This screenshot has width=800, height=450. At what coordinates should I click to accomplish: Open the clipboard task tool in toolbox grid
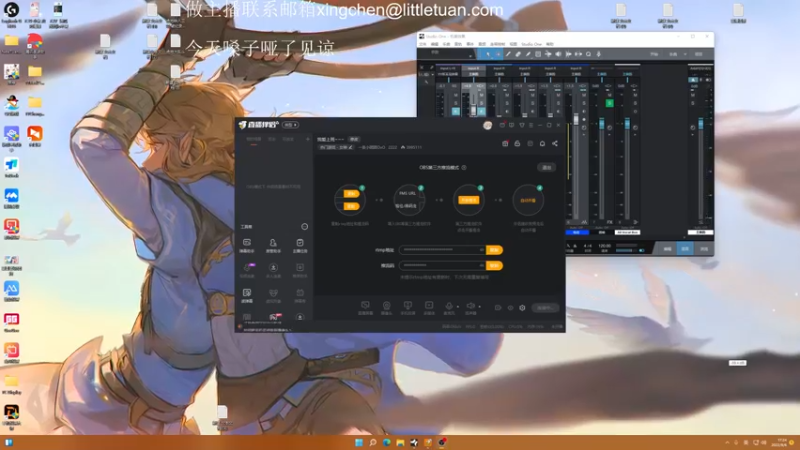[300, 242]
